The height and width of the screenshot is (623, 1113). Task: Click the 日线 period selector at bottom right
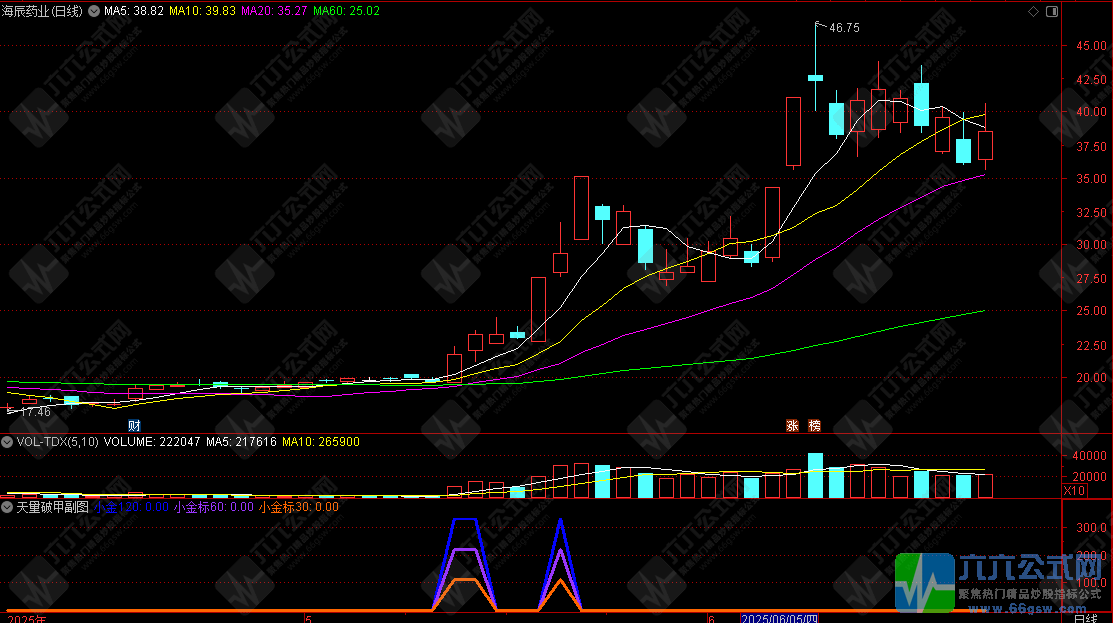click(1086, 619)
